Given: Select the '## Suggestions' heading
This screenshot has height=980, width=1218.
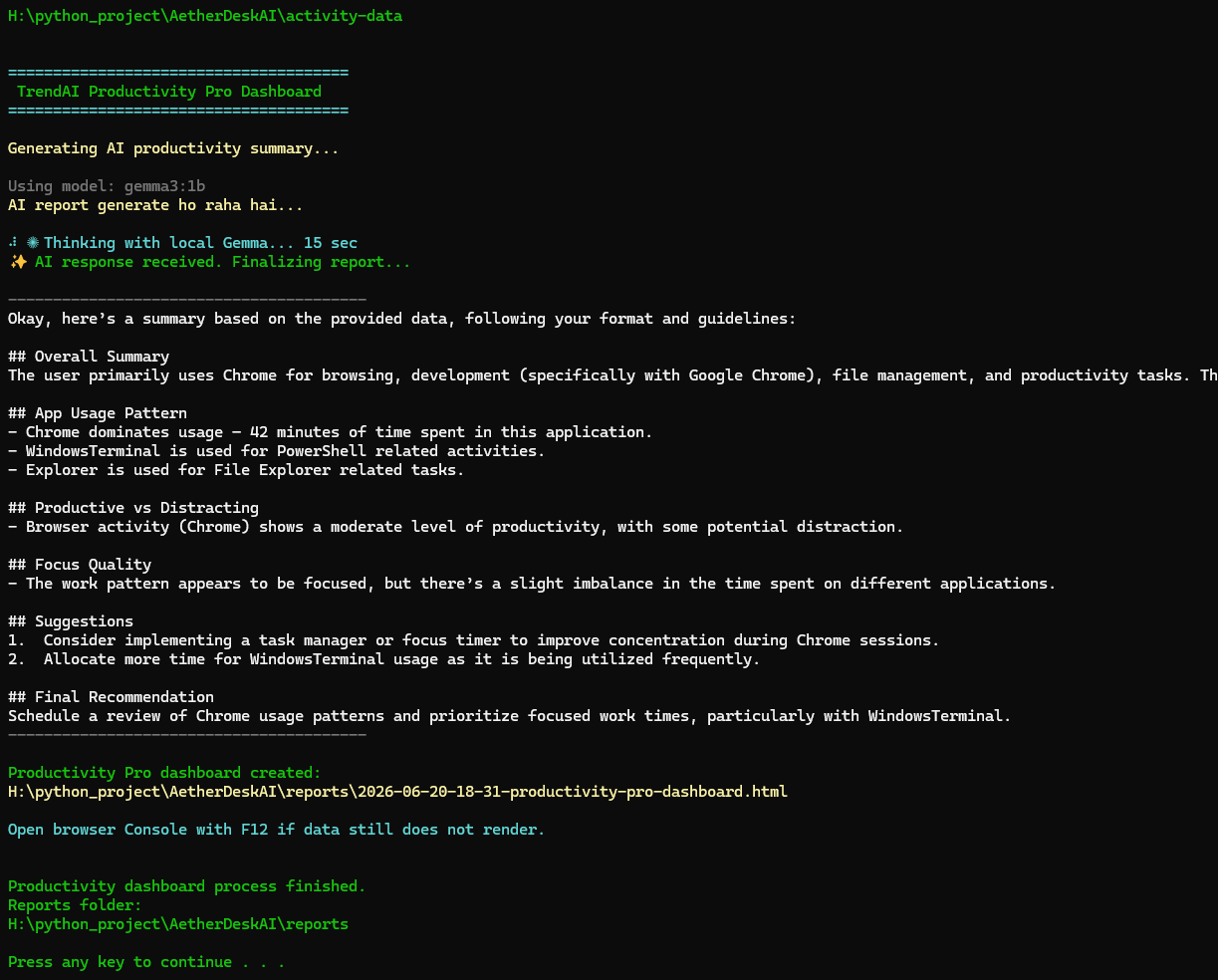Looking at the screenshot, I should point(71,621).
